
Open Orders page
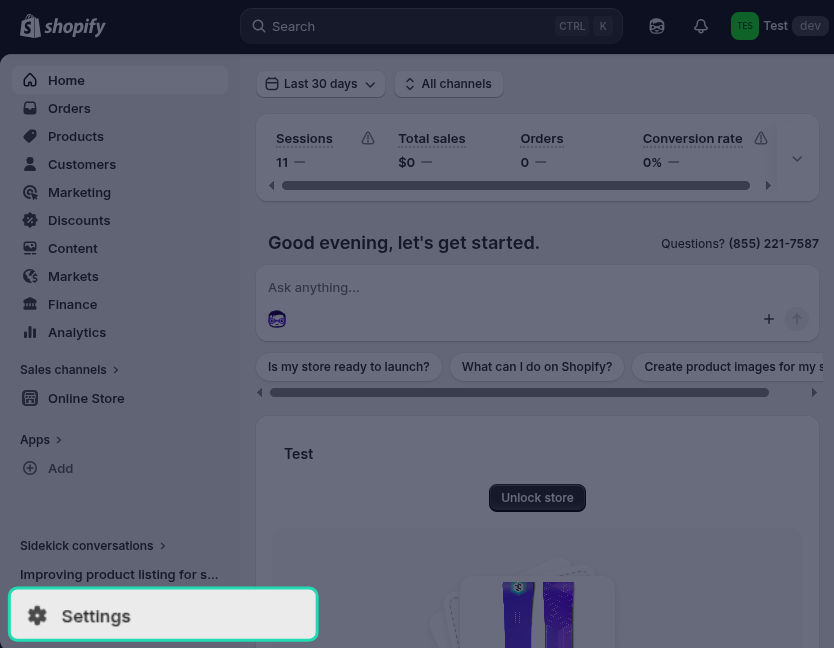pyautogui.click(x=120, y=109)
